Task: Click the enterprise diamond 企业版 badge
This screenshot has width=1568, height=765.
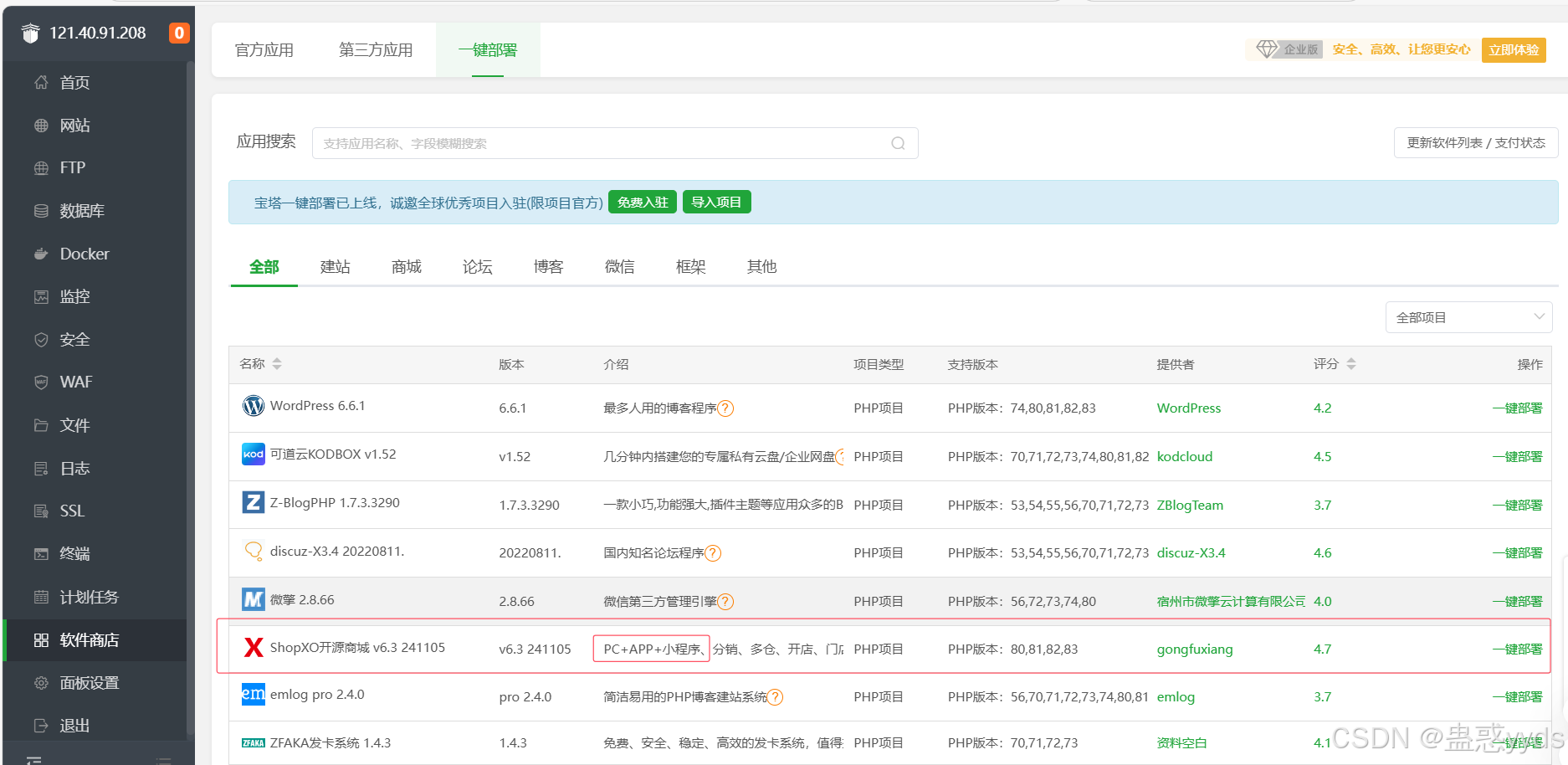Action: (1288, 49)
